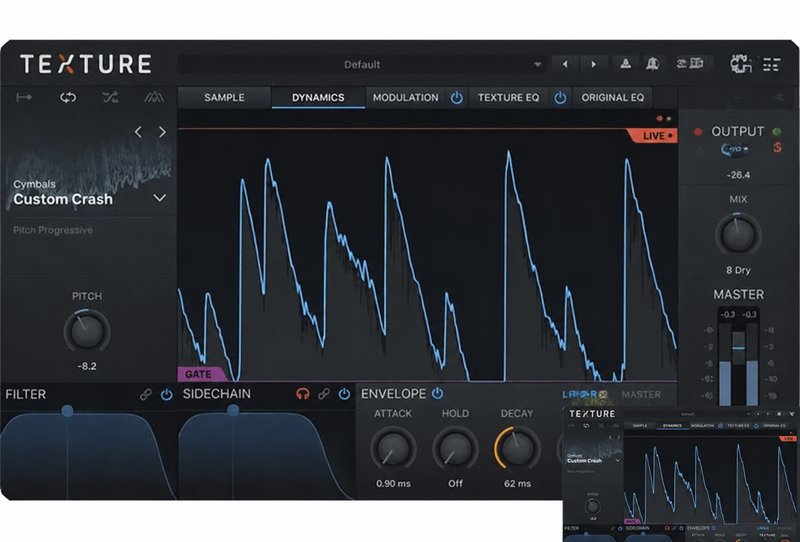The image size is (800, 542).
Task: Click the TEXTURE logo
Action: tap(86, 64)
